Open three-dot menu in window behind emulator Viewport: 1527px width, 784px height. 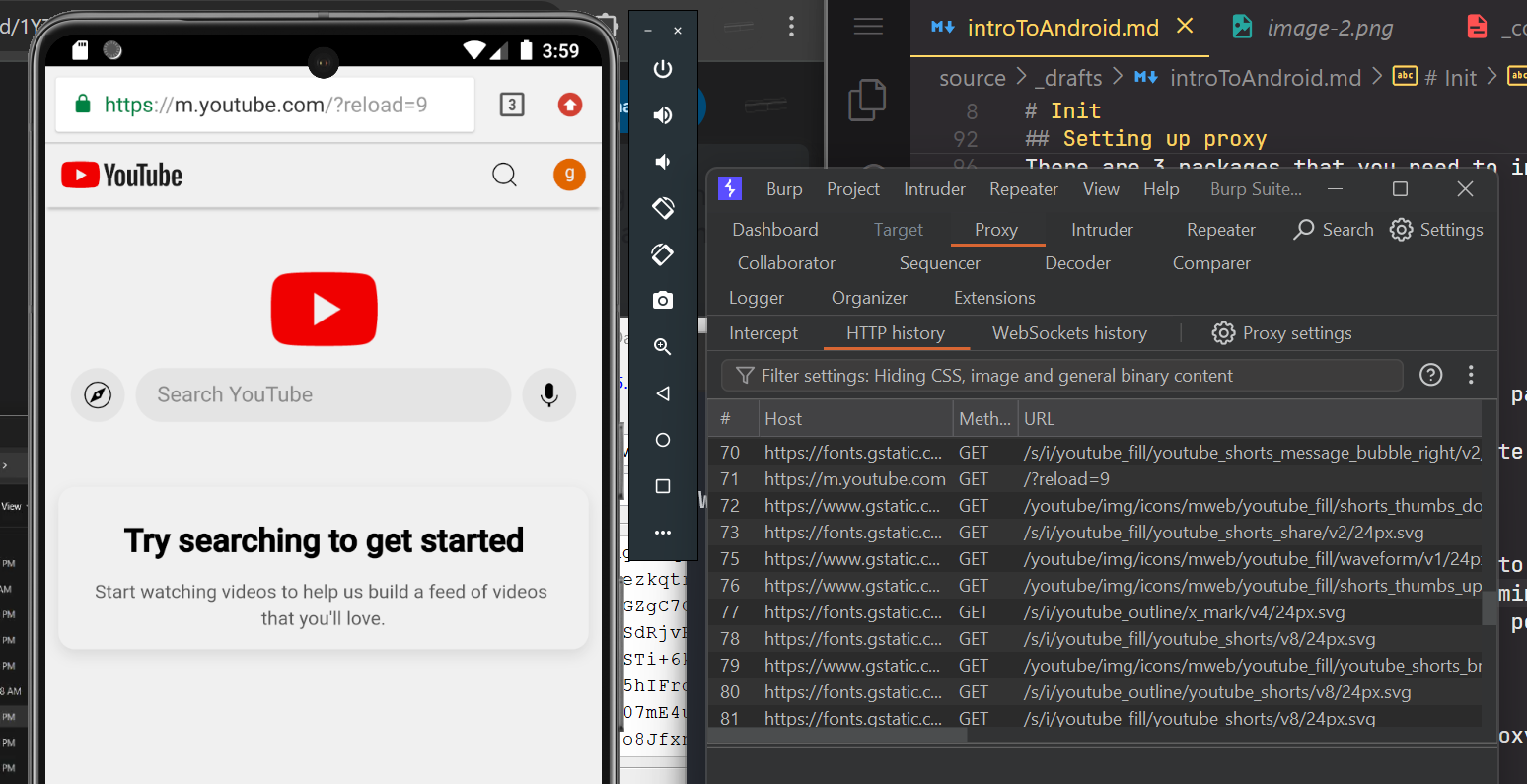pyautogui.click(x=791, y=27)
